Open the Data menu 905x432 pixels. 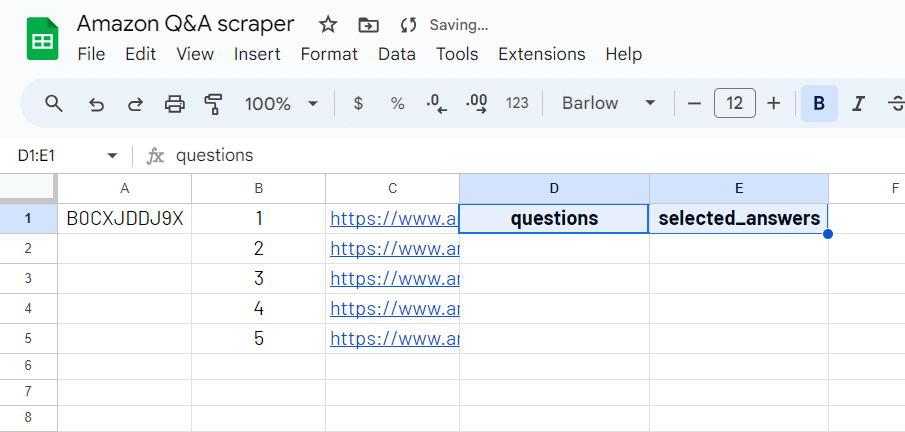tap(396, 54)
